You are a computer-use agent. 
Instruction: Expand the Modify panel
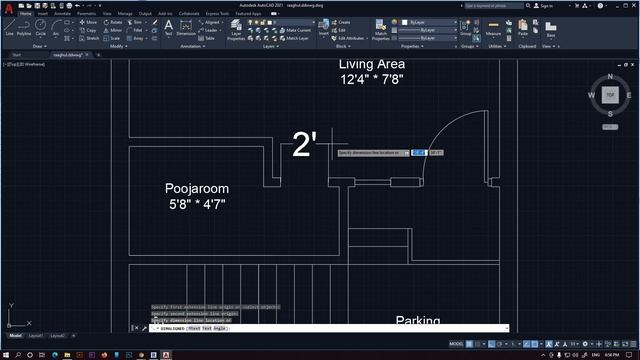point(119,46)
